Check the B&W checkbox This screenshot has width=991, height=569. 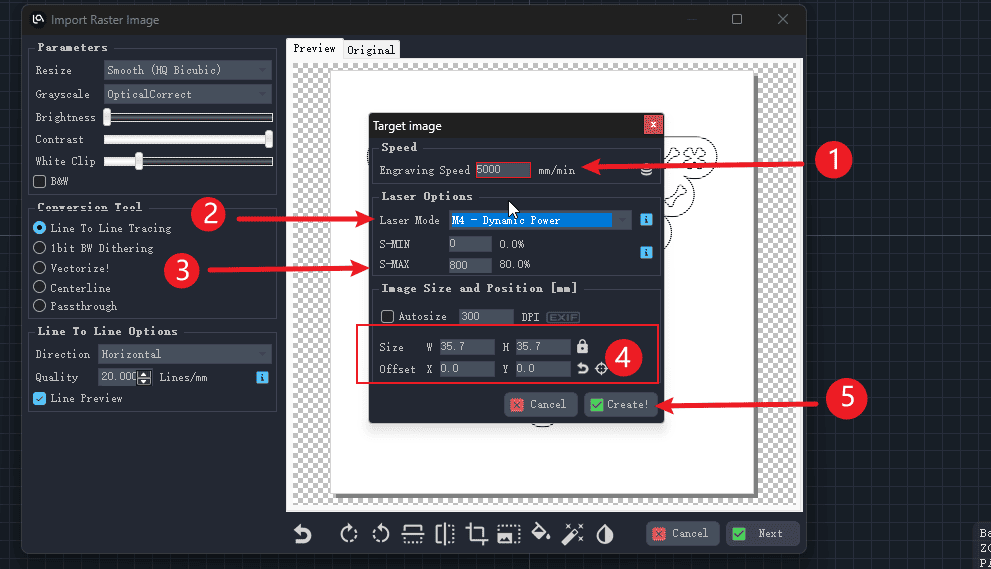(x=40, y=182)
